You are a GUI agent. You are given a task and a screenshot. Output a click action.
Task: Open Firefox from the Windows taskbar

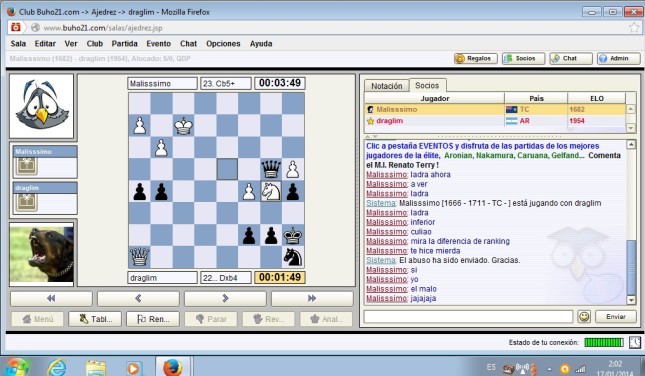173,366
